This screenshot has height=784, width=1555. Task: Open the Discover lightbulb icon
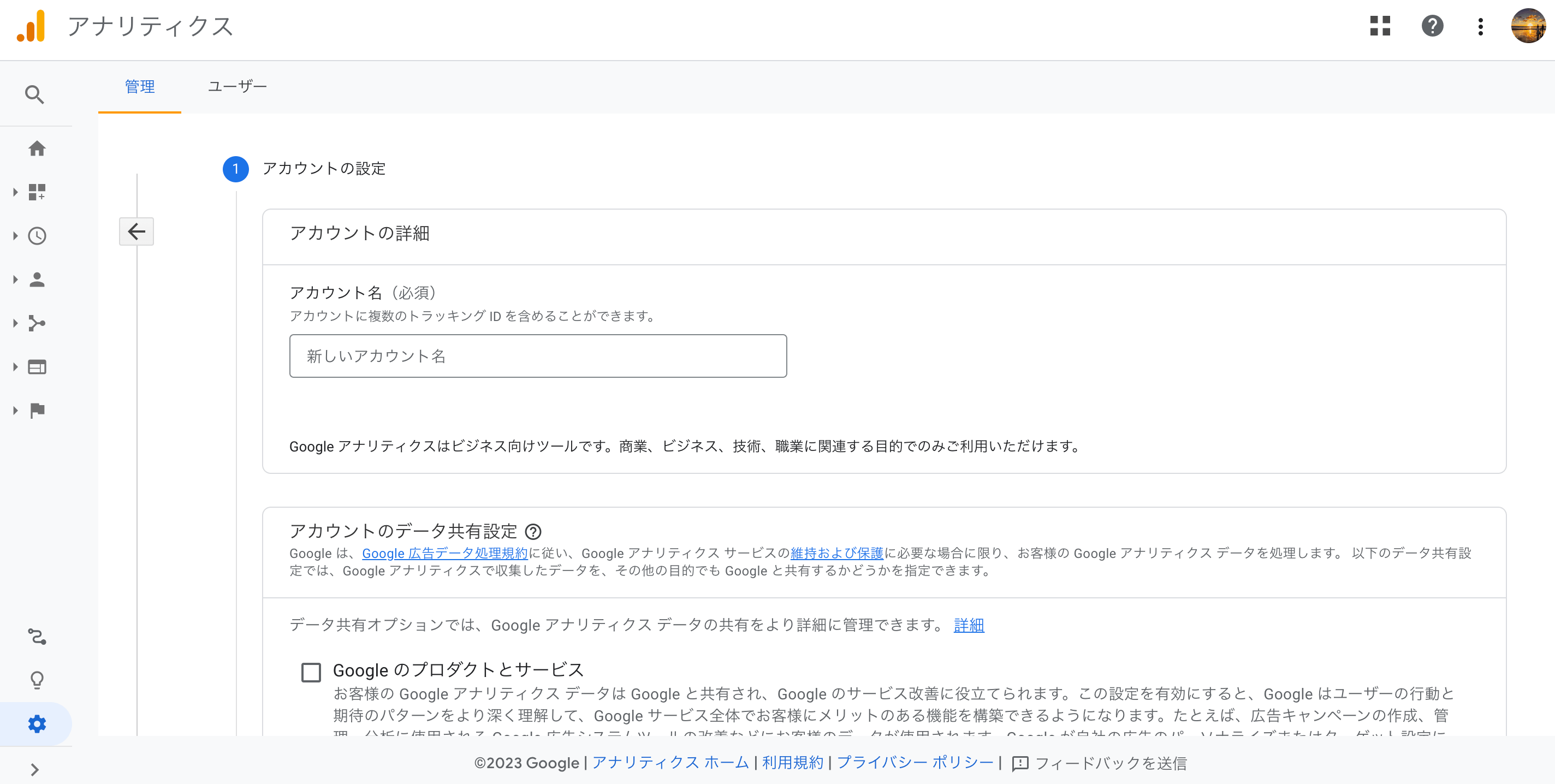pyautogui.click(x=37, y=680)
